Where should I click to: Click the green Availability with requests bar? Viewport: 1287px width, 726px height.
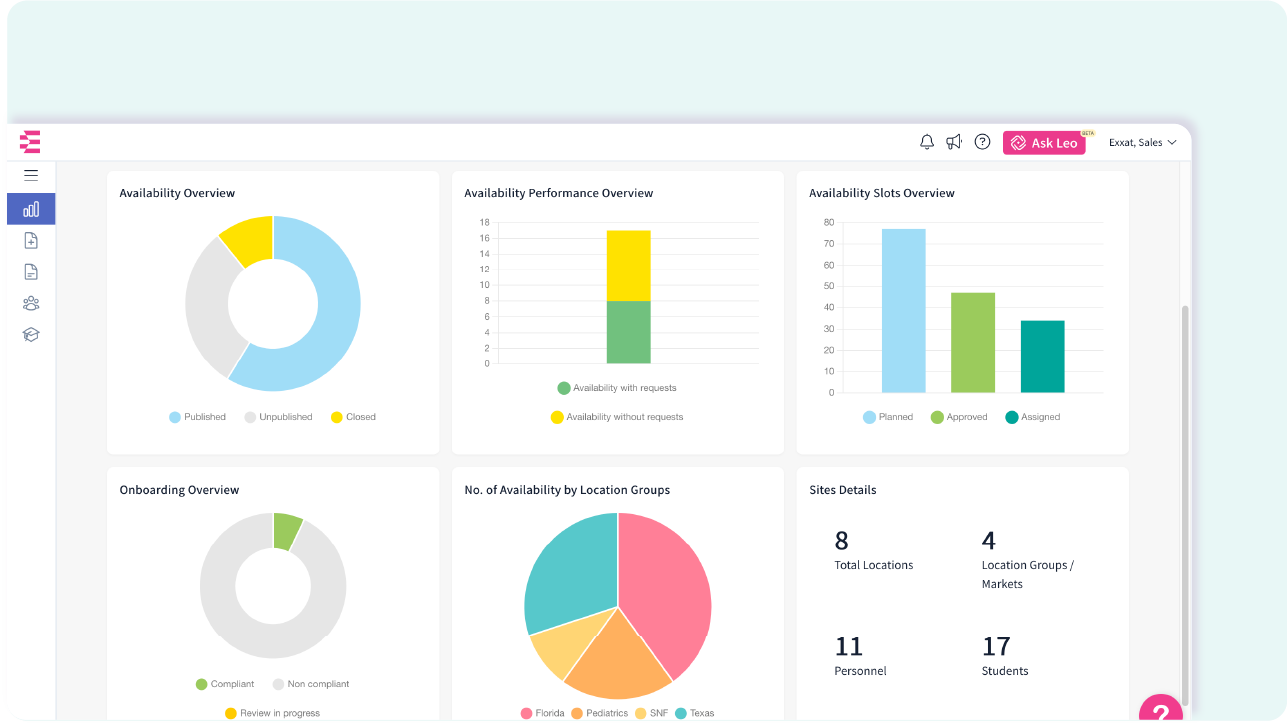pos(628,332)
